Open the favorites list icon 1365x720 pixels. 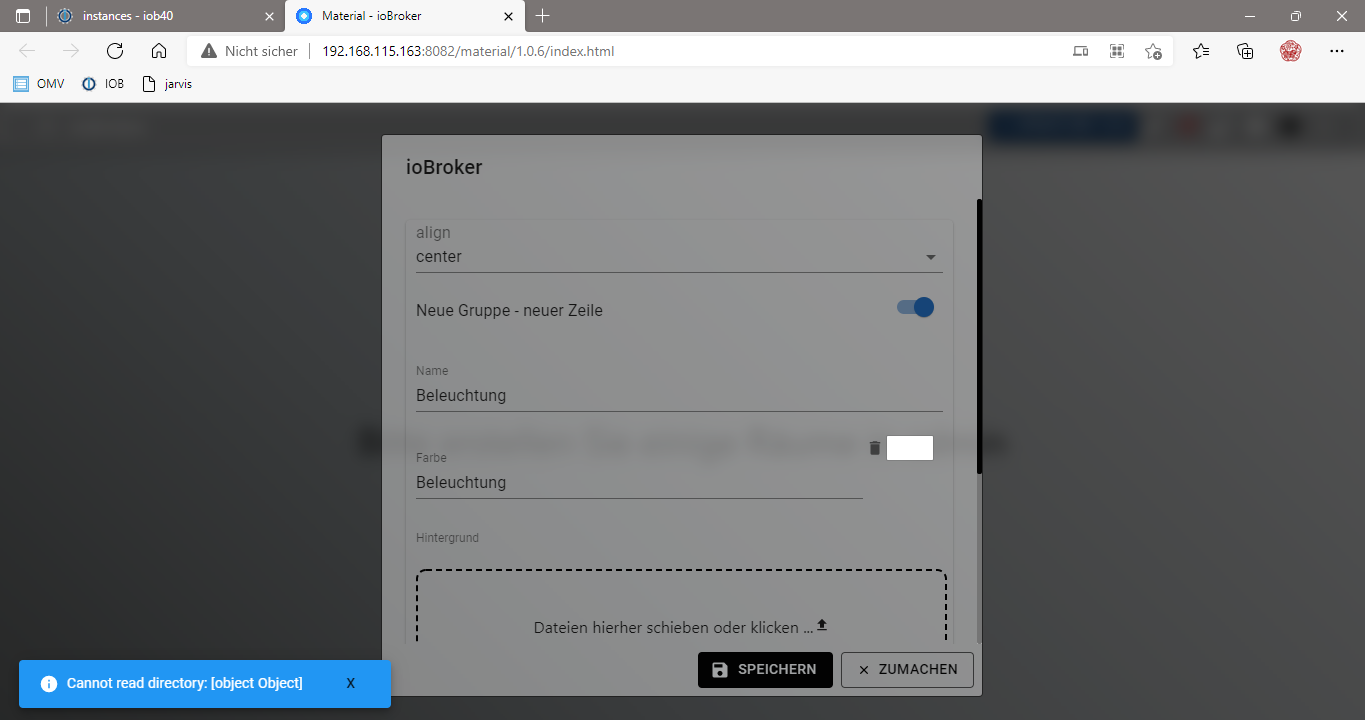point(1201,51)
